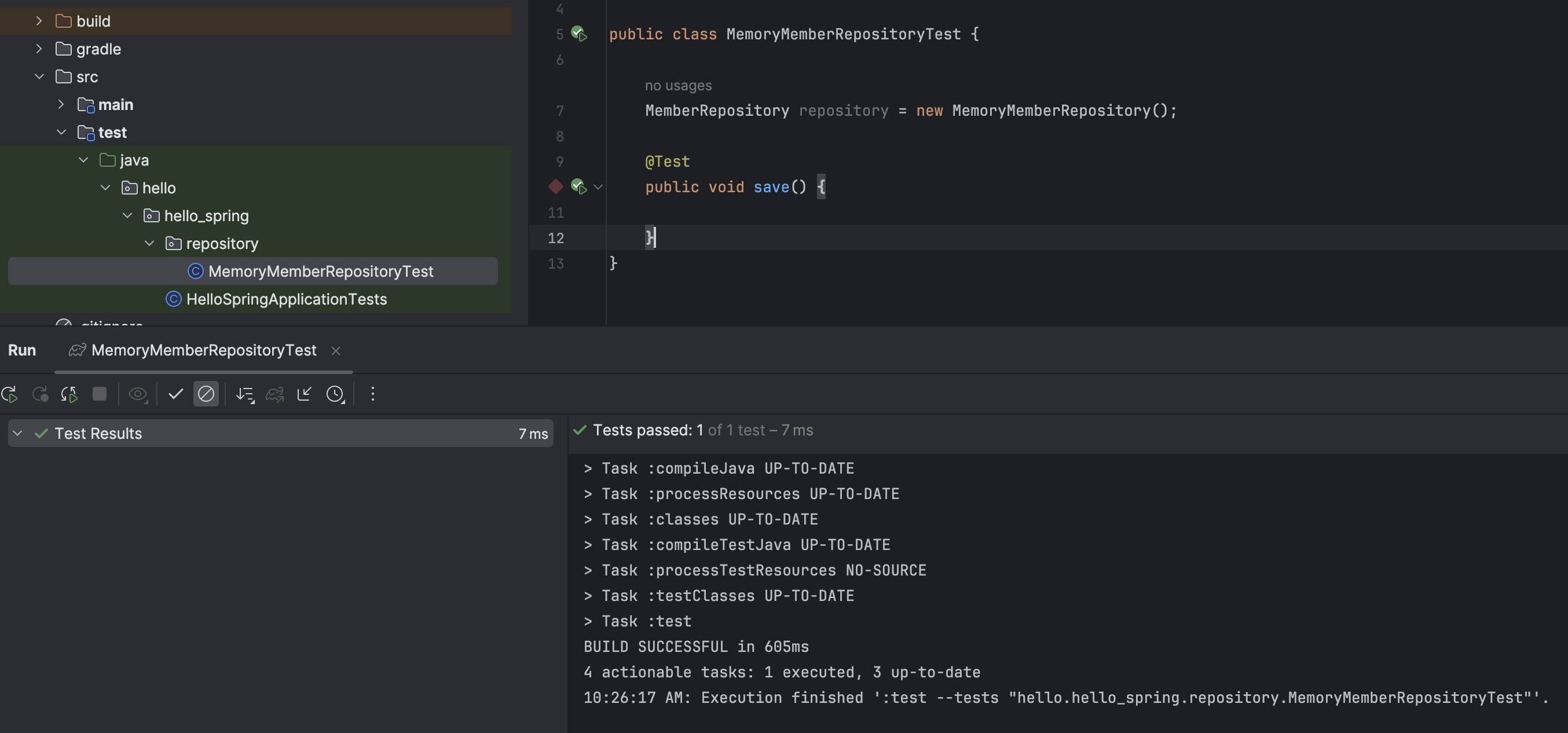
Task: Click the 'BUILD SUCCESSFUL in 605ms' console line
Action: tap(696, 647)
